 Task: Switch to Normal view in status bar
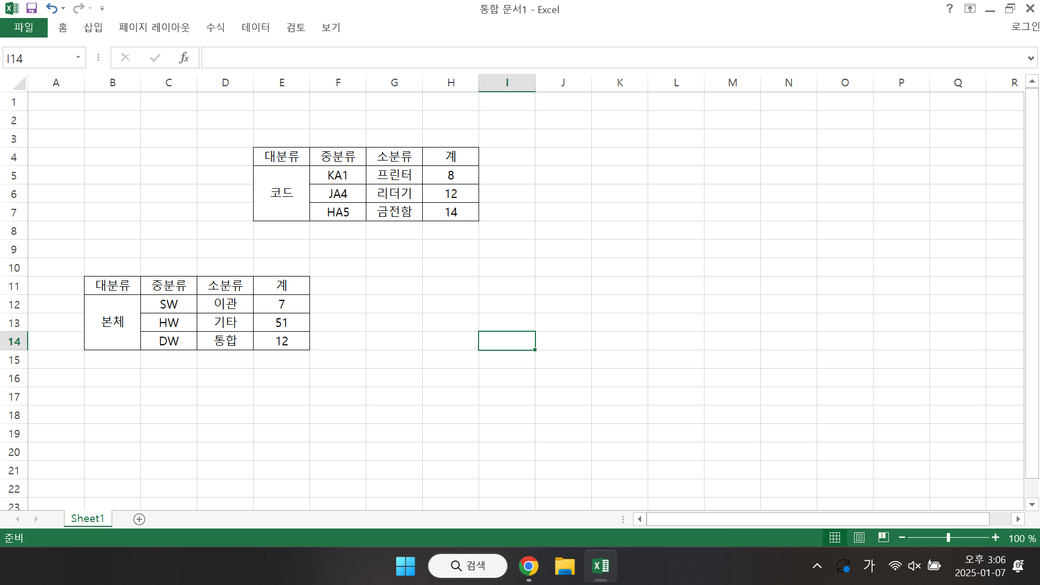coord(835,538)
